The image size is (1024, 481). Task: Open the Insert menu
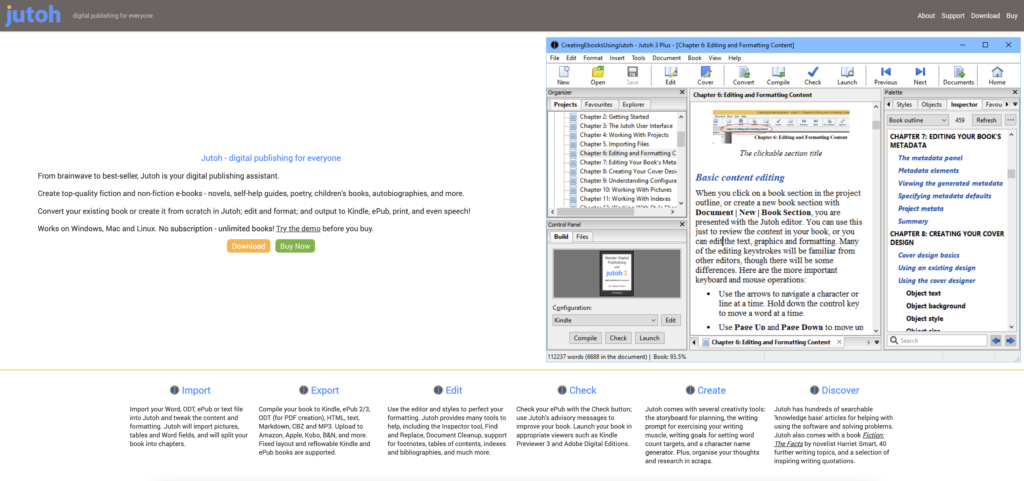(x=617, y=58)
